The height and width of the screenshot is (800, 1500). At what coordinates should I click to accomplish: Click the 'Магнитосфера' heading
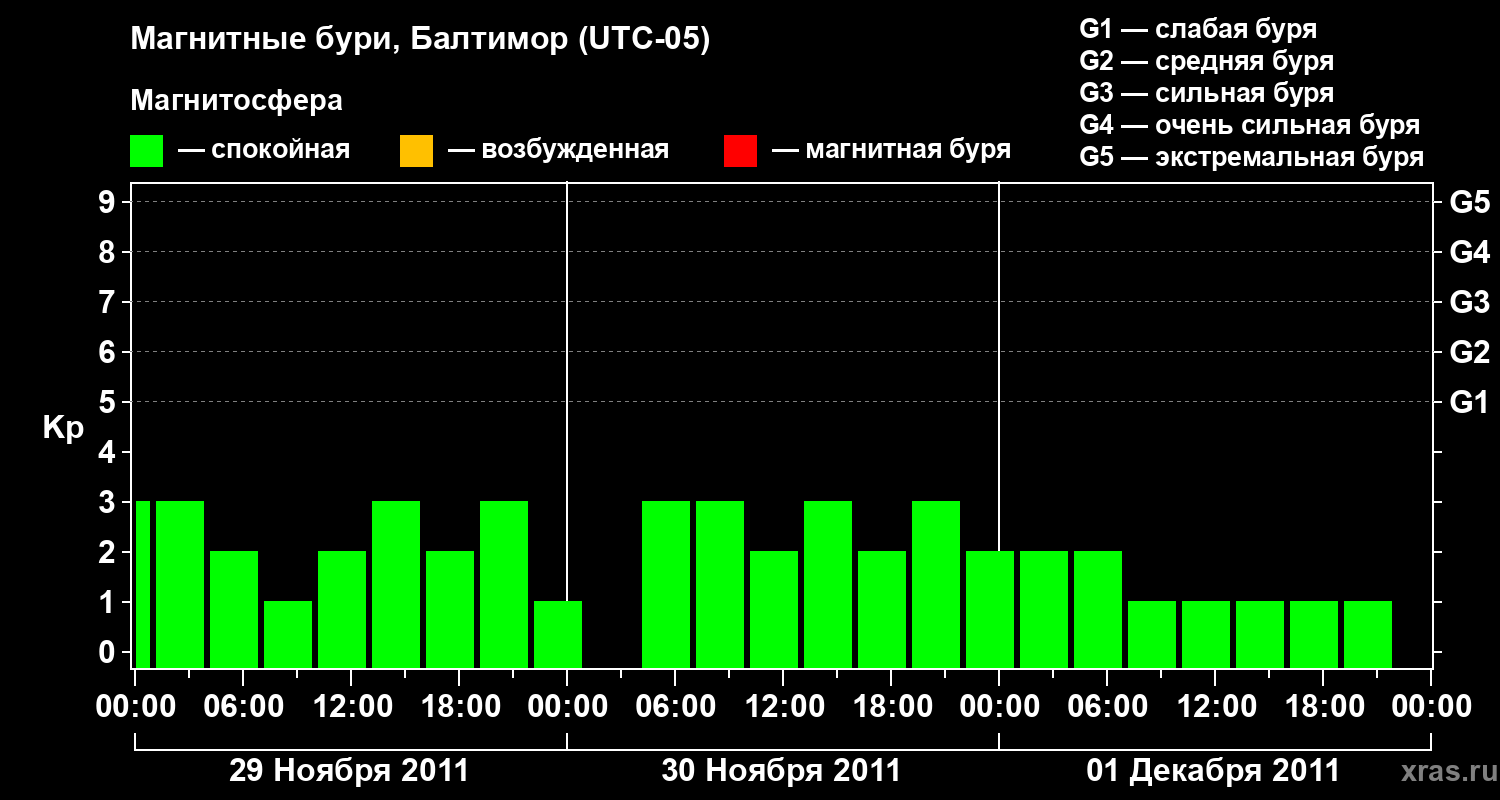point(237,101)
